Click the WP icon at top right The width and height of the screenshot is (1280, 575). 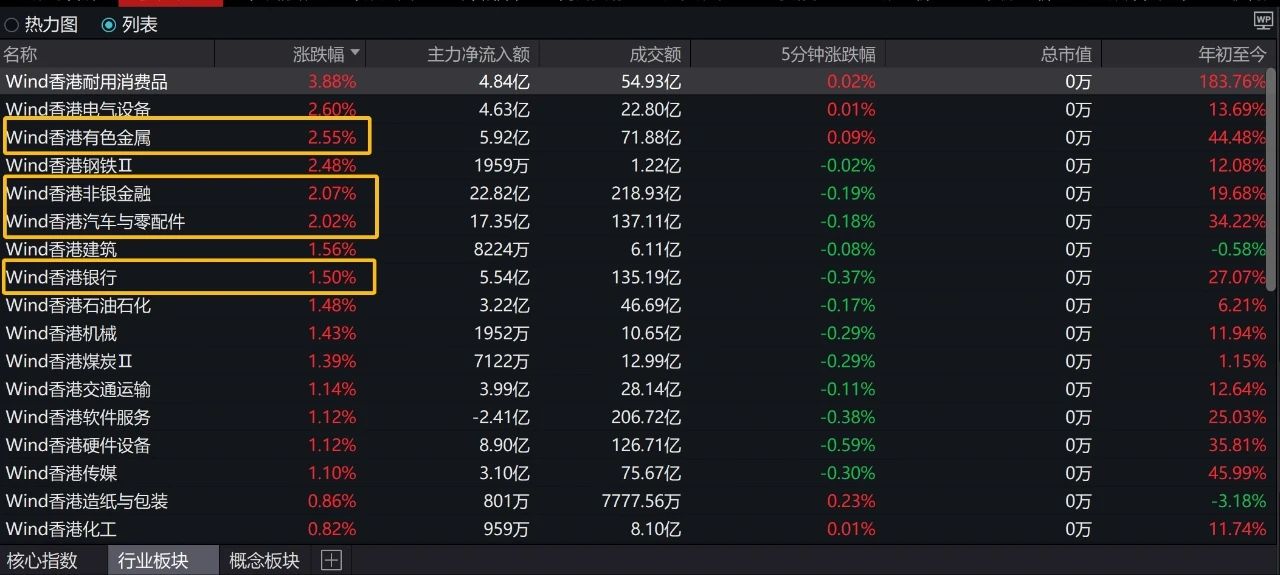click(1263, 21)
